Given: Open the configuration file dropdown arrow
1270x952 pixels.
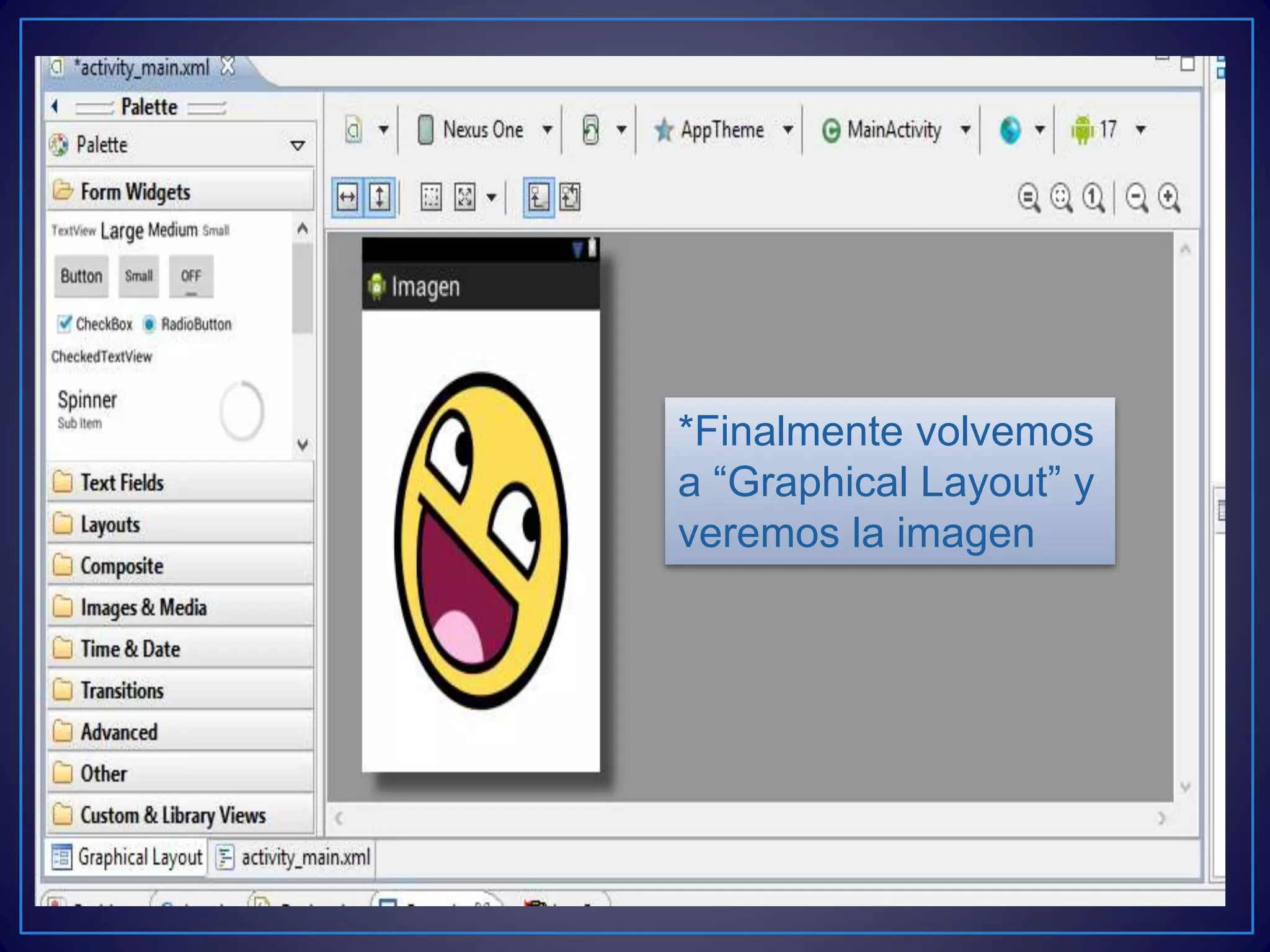Looking at the screenshot, I should pyautogui.click(x=384, y=130).
